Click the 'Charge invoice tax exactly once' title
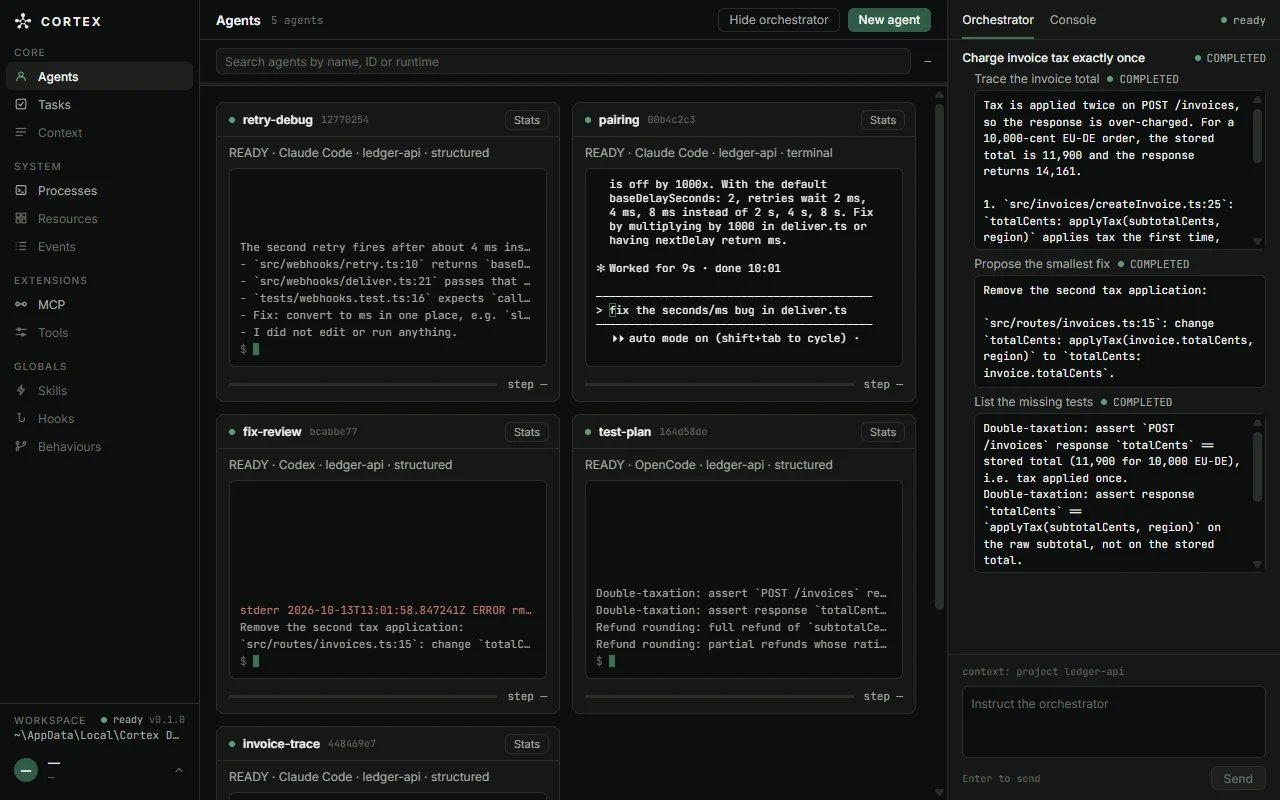Image resolution: width=1280 pixels, height=800 pixels. 1053,58
